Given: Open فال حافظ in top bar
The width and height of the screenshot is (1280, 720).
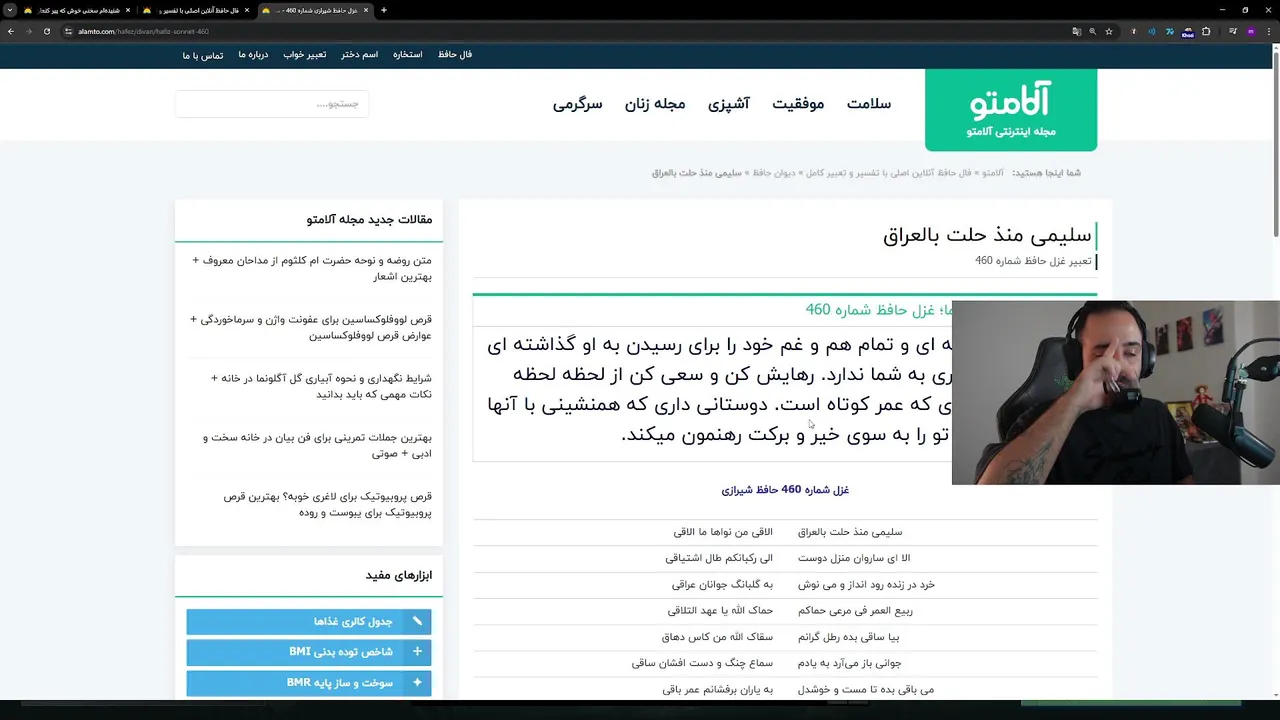Looking at the screenshot, I should pos(455,54).
